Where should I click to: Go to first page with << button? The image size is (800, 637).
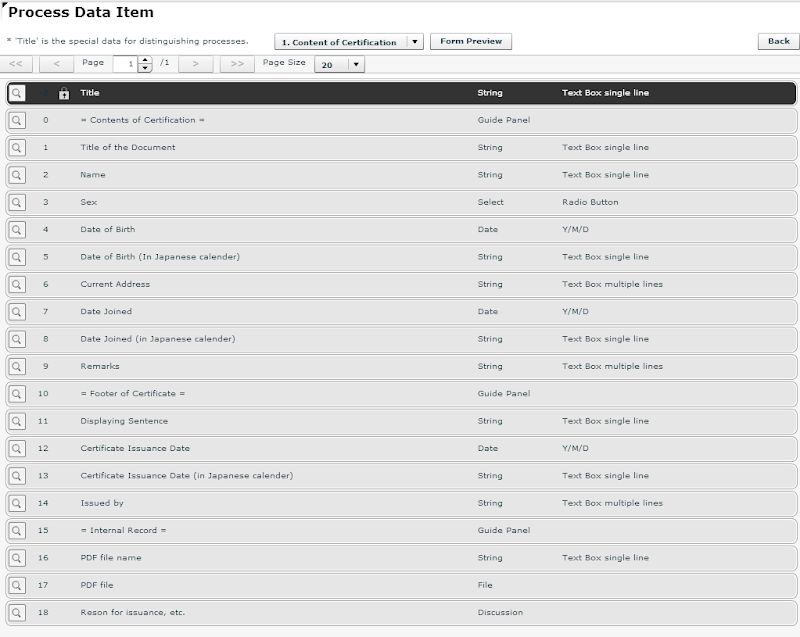pos(16,64)
